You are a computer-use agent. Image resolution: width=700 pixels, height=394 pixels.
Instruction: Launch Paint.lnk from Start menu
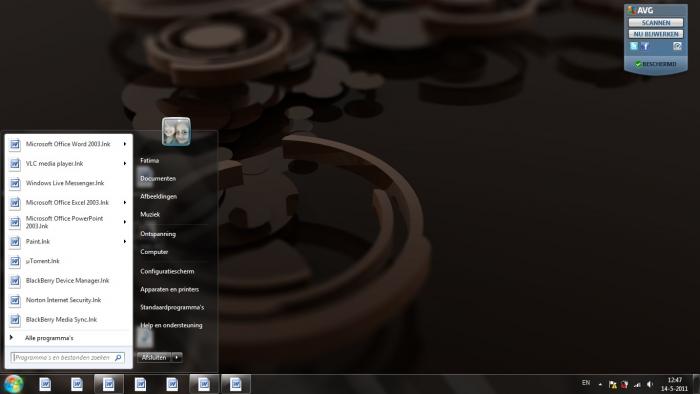click(69, 241)
